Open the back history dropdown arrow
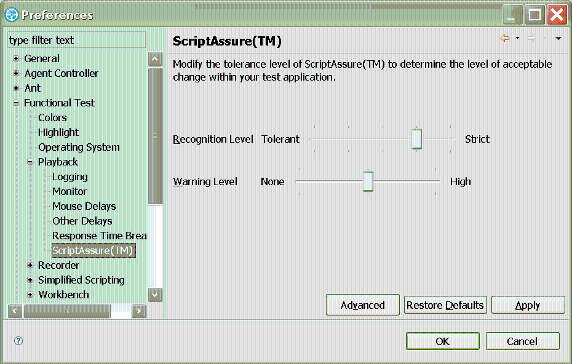The height and width of the screenshot is (364, 572). [517, 38]
